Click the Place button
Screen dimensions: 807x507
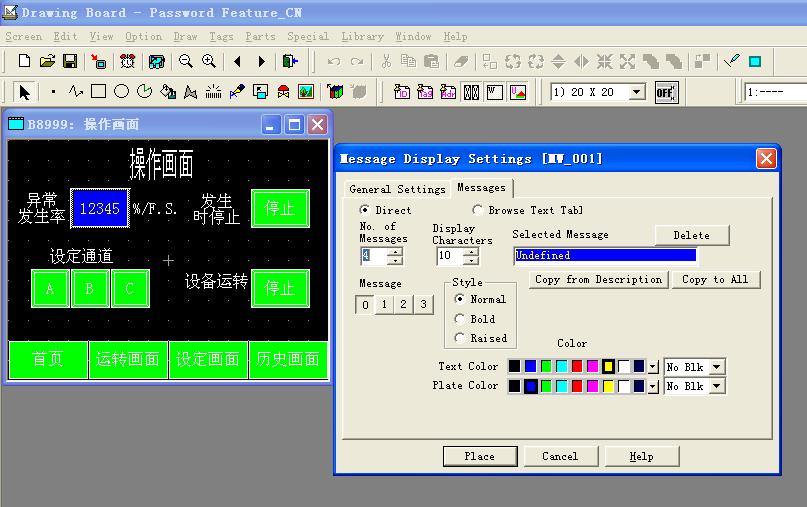(x=479, y=456)
